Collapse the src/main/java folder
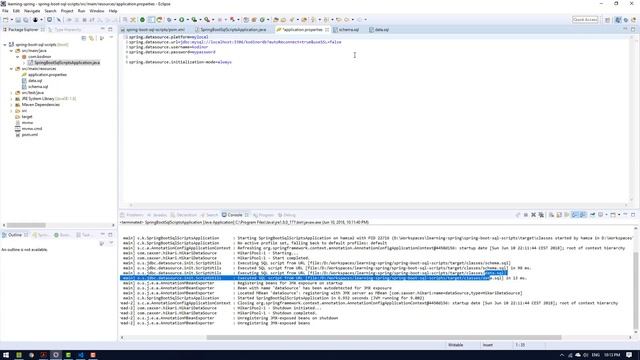This screenshot has height=360, width=640. click(x=11, y=51)
